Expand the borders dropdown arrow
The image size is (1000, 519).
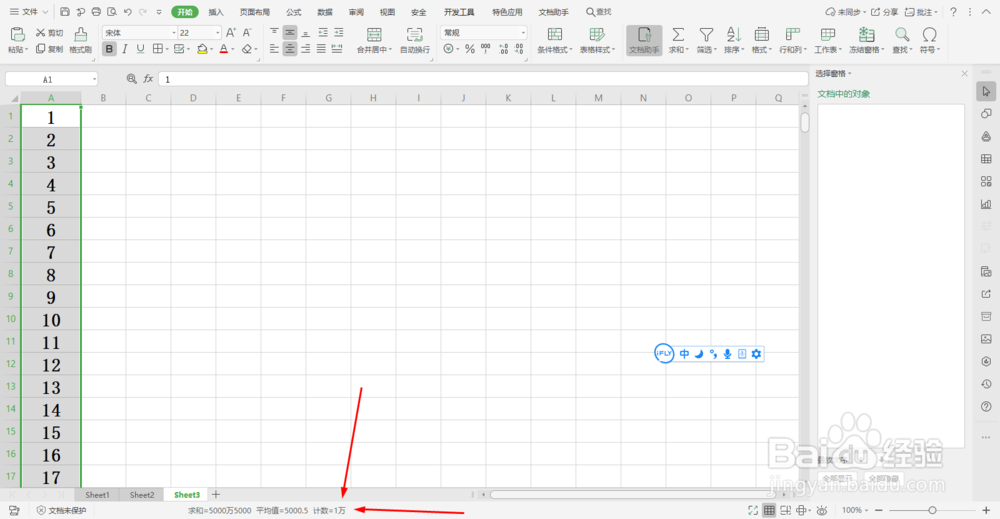(168, 49)
